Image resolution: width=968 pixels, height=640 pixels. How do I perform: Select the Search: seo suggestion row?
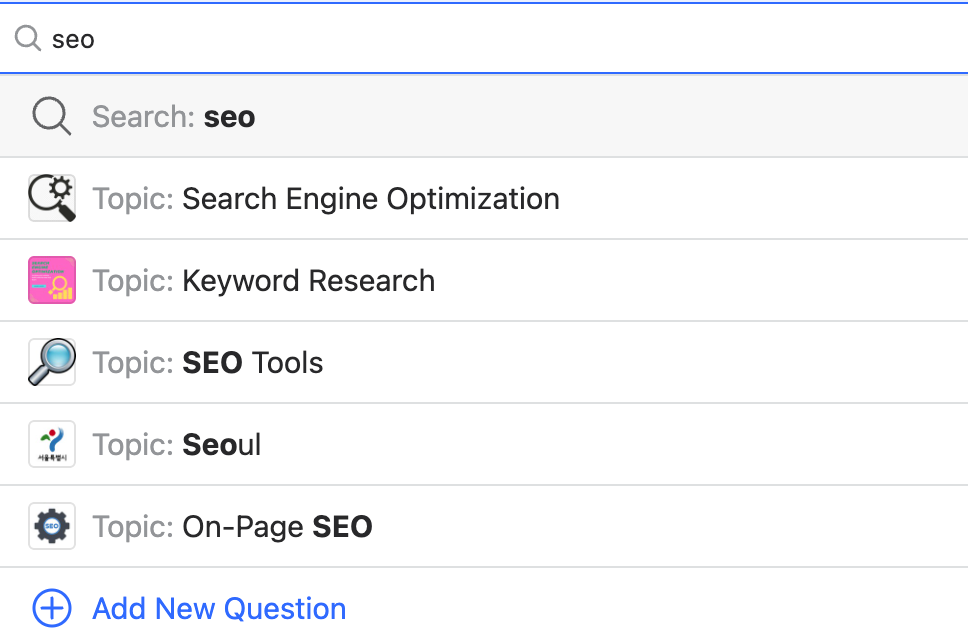[x=484, y=116]
